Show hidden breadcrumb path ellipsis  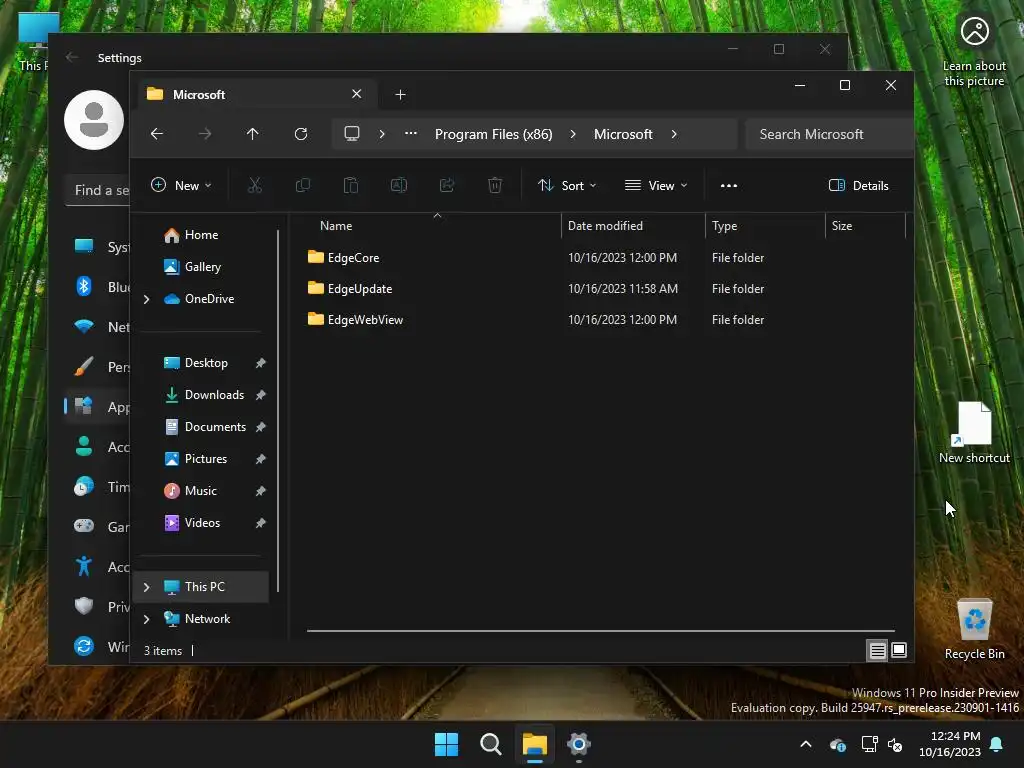(x=411, y=133)
